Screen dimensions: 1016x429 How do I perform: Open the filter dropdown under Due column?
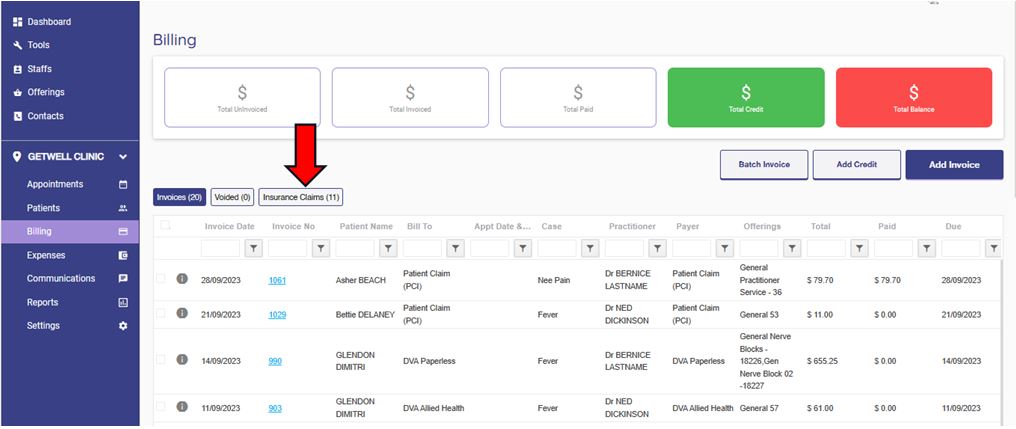(994, 248)
